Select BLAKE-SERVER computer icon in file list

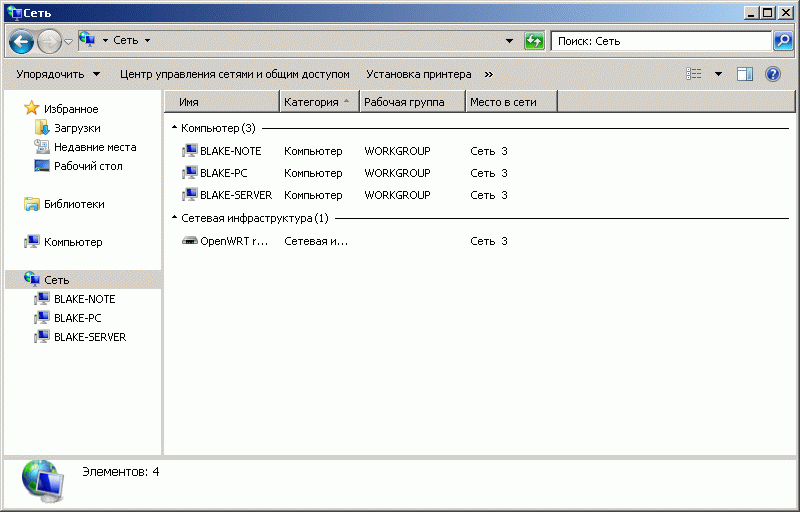pyautogui.click(x=189, y=194)
